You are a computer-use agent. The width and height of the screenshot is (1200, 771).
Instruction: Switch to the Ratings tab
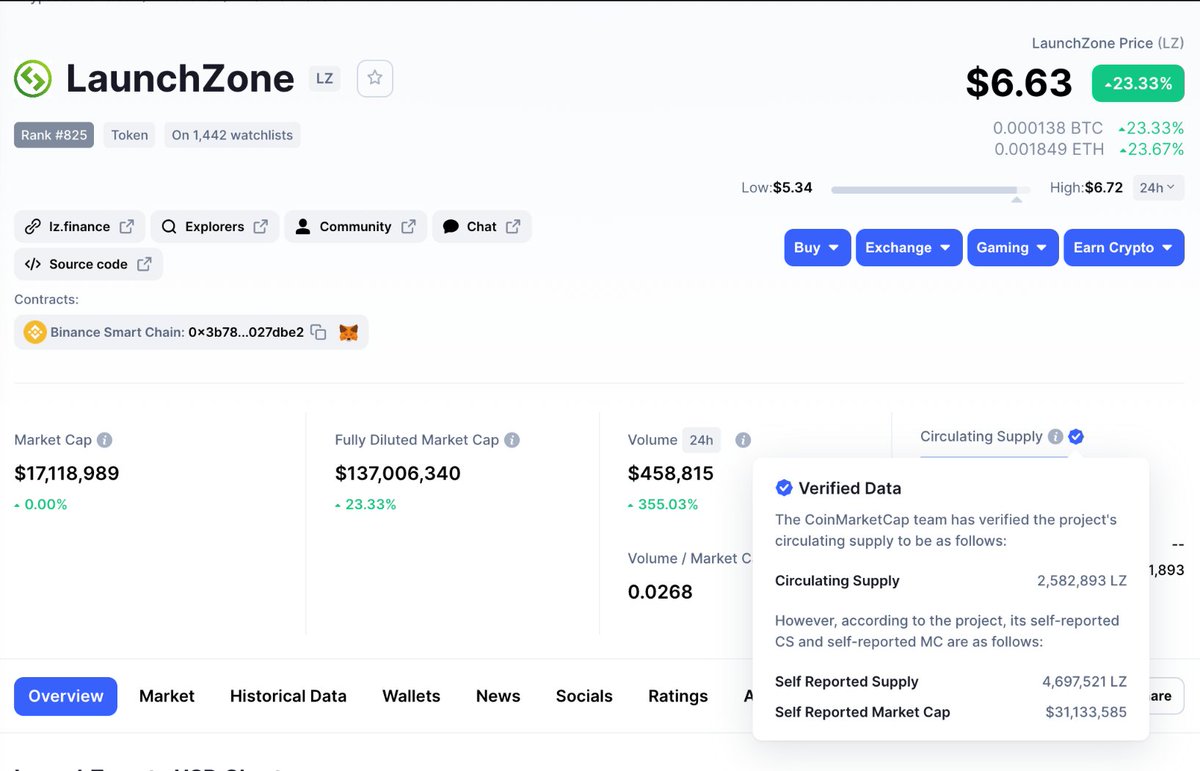coord(678,696)
